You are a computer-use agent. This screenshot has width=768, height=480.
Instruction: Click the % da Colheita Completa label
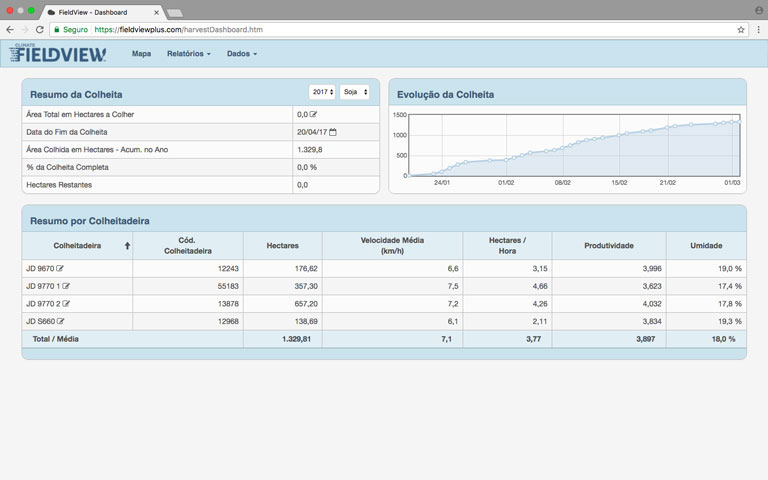pyautogui.click(x=68, y=167)
